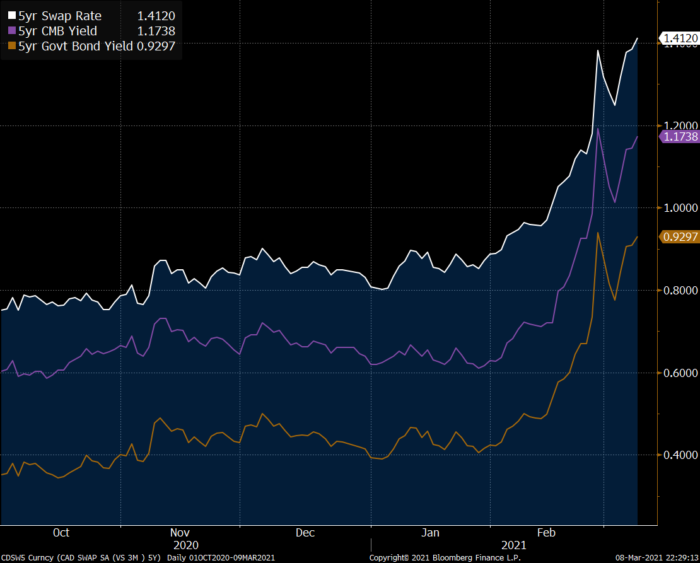Click the orange 5yr Govt Bond Yield swatch

point(10,45)
